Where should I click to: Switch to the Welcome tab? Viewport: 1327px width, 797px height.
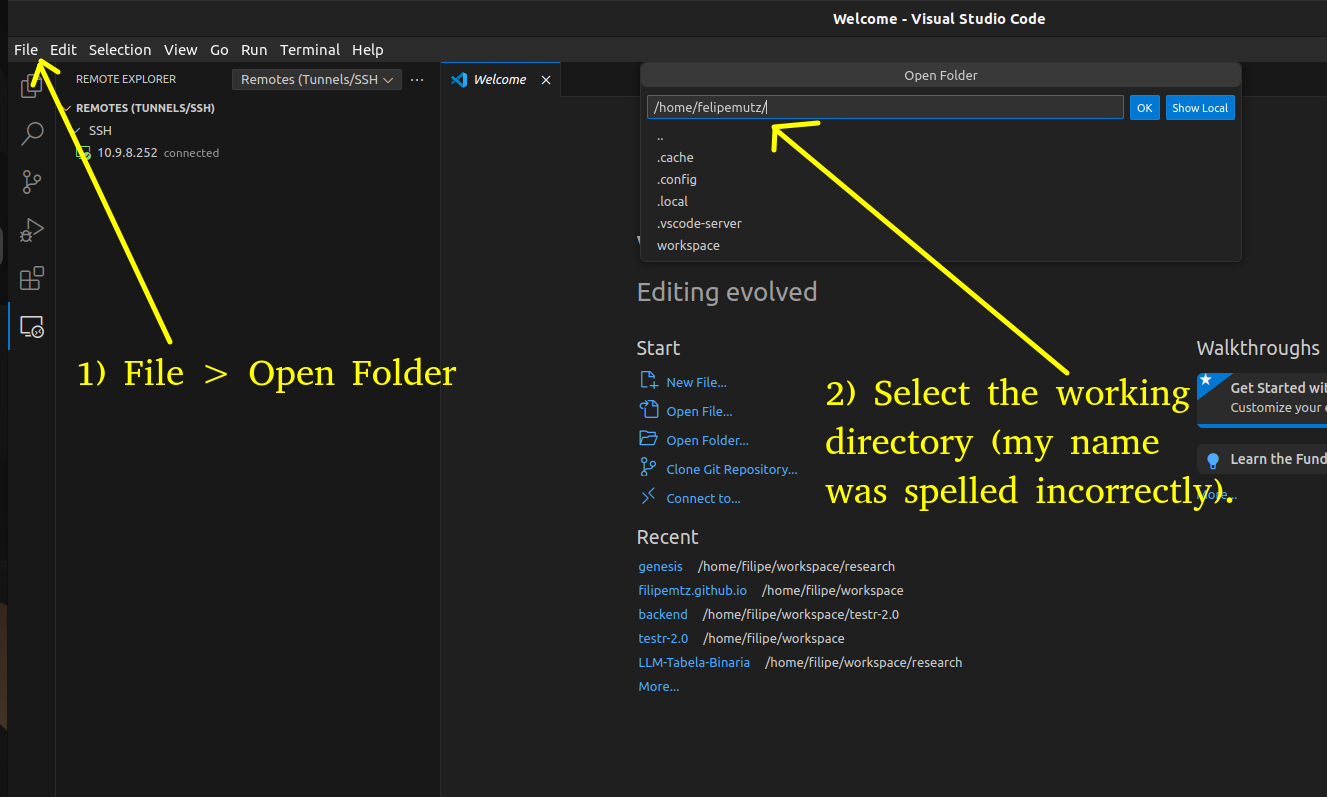(x=500, y=79)
